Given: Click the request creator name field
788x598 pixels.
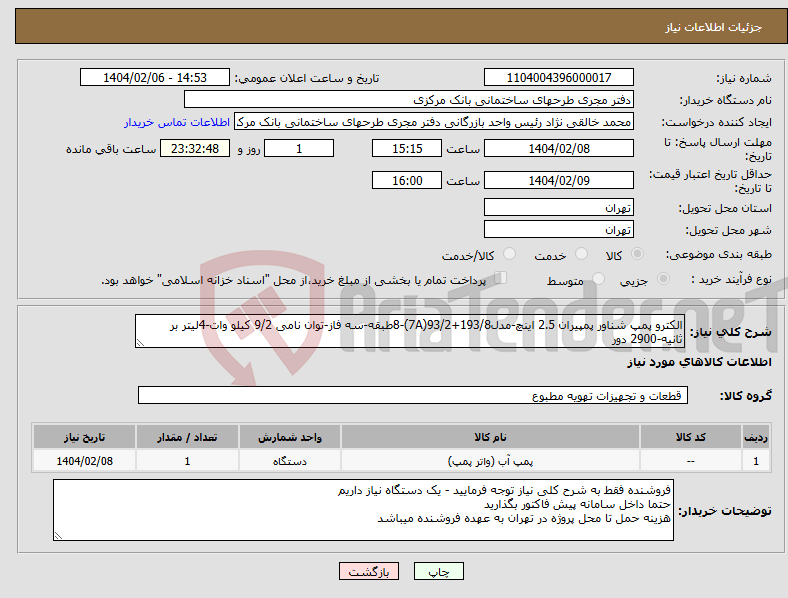Looking at the screenshot, I should pyautogui.click(x=434, y=122).
